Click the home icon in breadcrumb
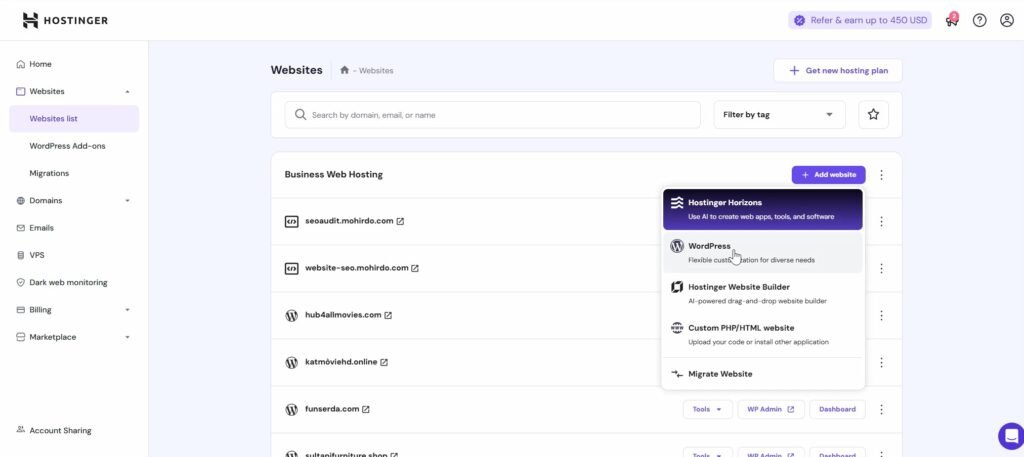This screenshot has width=1024, height=457. 345,71
